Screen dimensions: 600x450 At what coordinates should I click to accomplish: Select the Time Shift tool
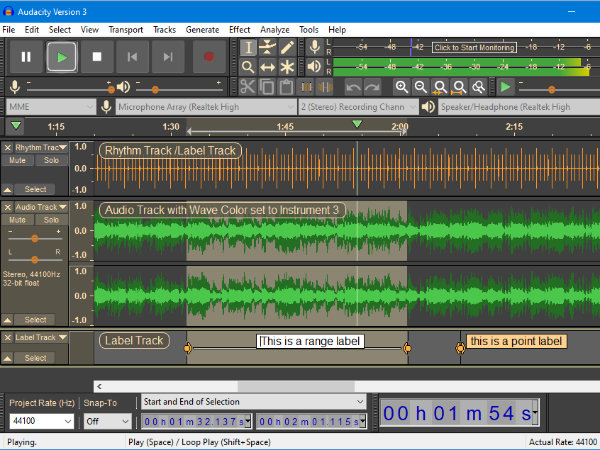267,67
